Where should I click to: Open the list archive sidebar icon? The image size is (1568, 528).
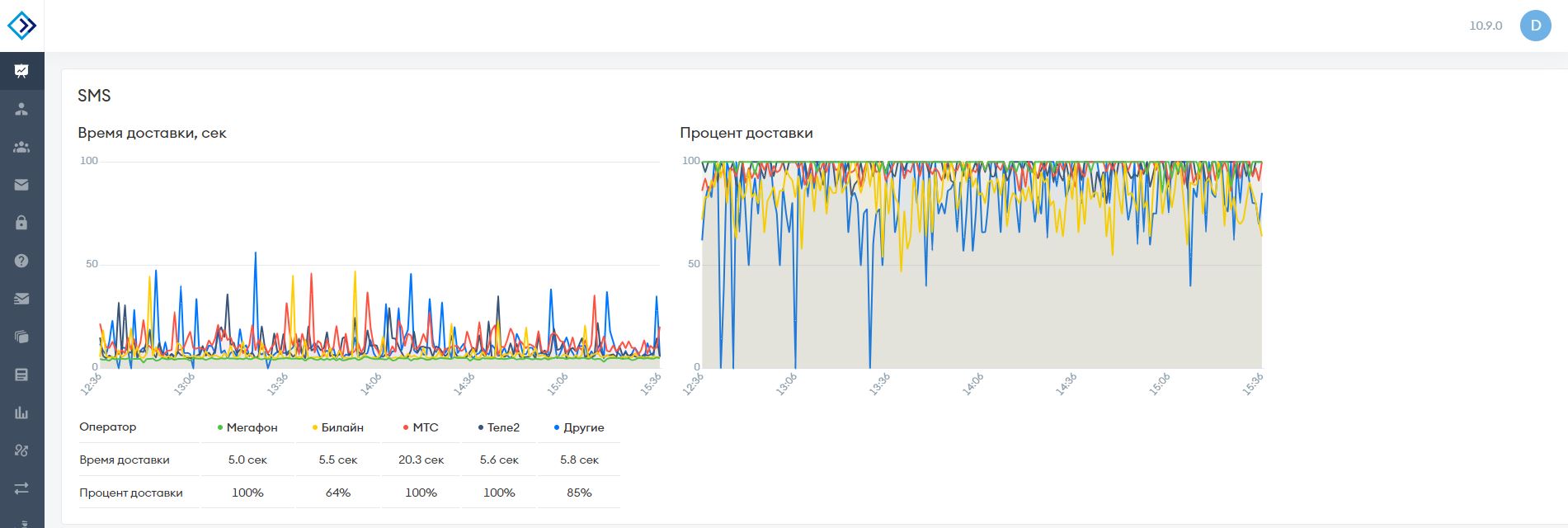pos(21,375)
